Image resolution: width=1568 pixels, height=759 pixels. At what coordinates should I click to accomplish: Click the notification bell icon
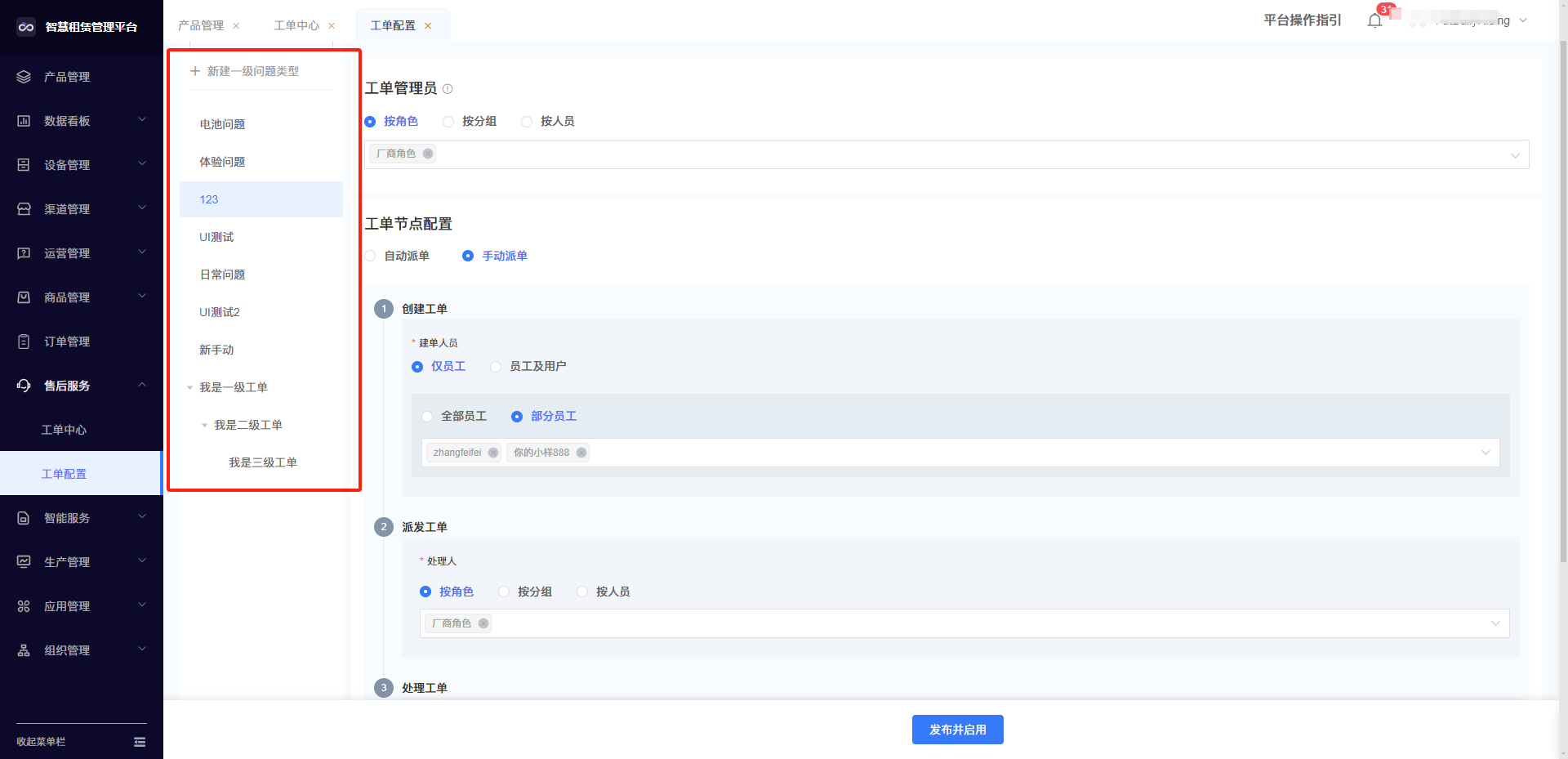coord(1374,20)
